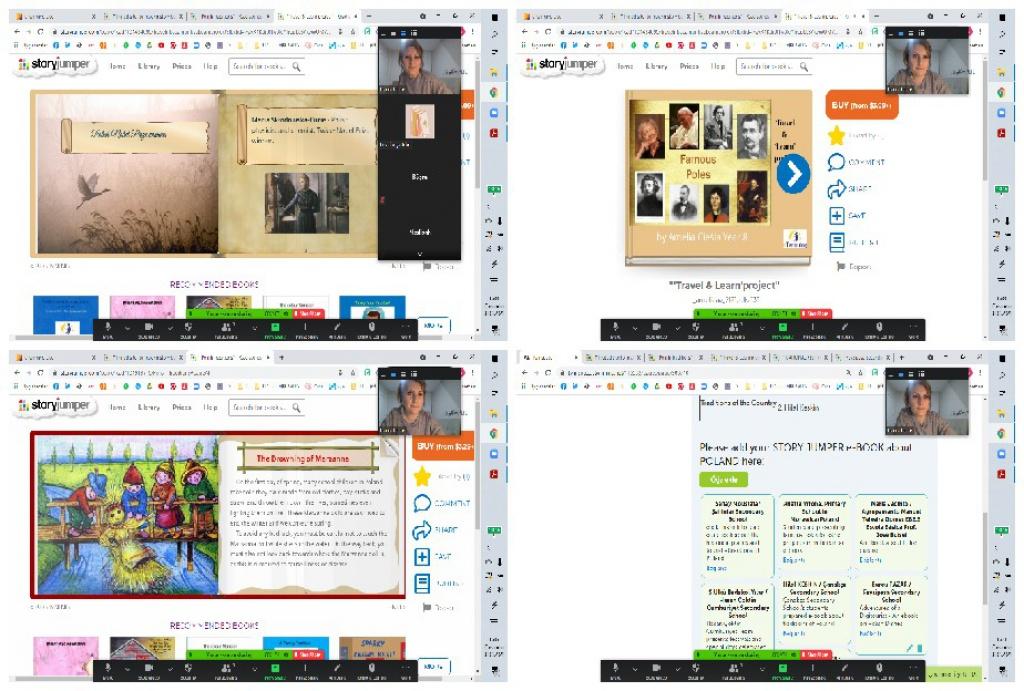Click address bar in Poland e-book page screenshot
1024x691 pixels.
[x=702, y=372]
